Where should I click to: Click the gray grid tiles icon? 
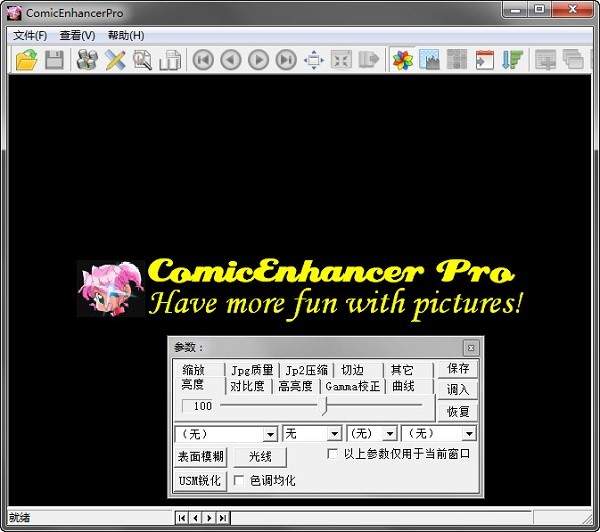pyautogui.click(x=457, y=59)
